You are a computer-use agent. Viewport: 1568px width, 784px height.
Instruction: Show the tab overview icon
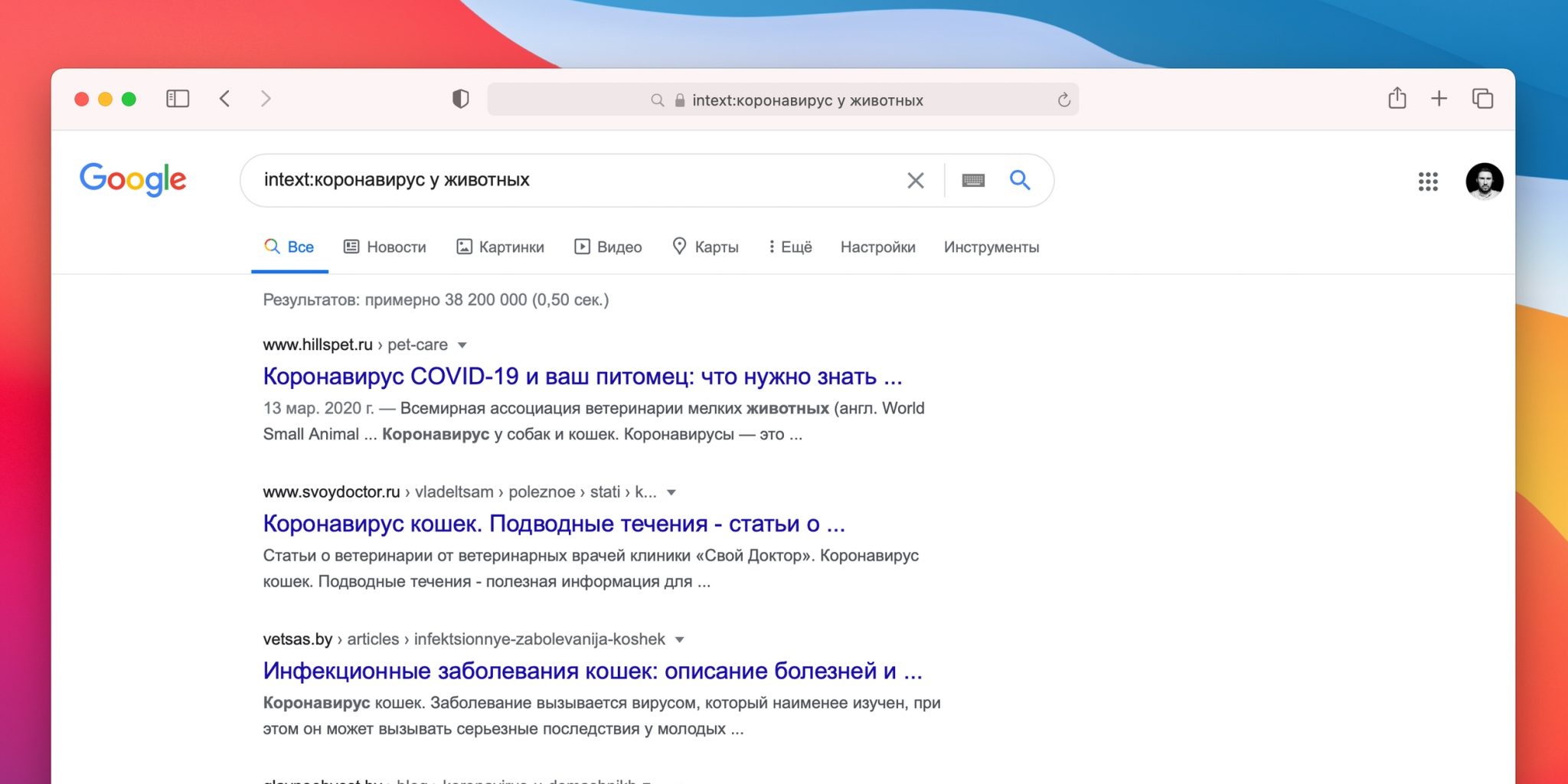pos(1482,98)
